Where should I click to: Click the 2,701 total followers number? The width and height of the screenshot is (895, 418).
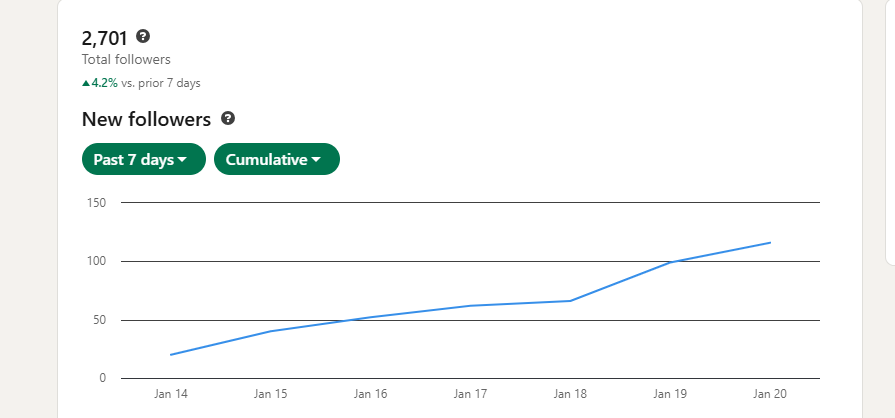tap(104, 38)
